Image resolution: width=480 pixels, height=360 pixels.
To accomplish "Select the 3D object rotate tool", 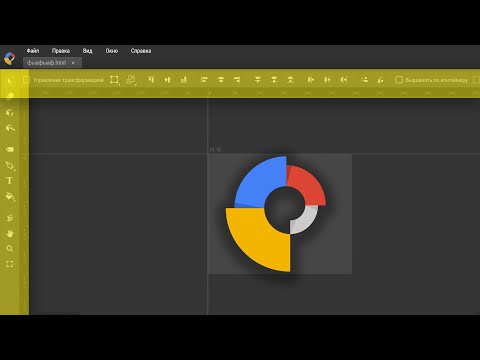I will point(10,113).
